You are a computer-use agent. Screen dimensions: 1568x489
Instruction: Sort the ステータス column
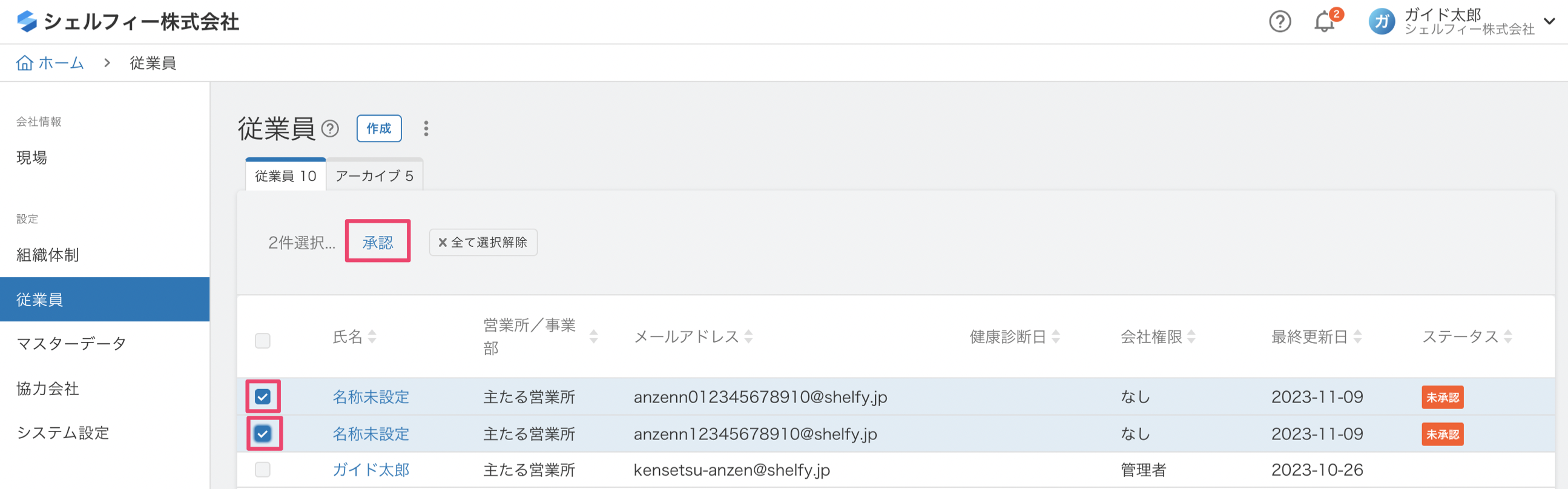coord(1507,336)
